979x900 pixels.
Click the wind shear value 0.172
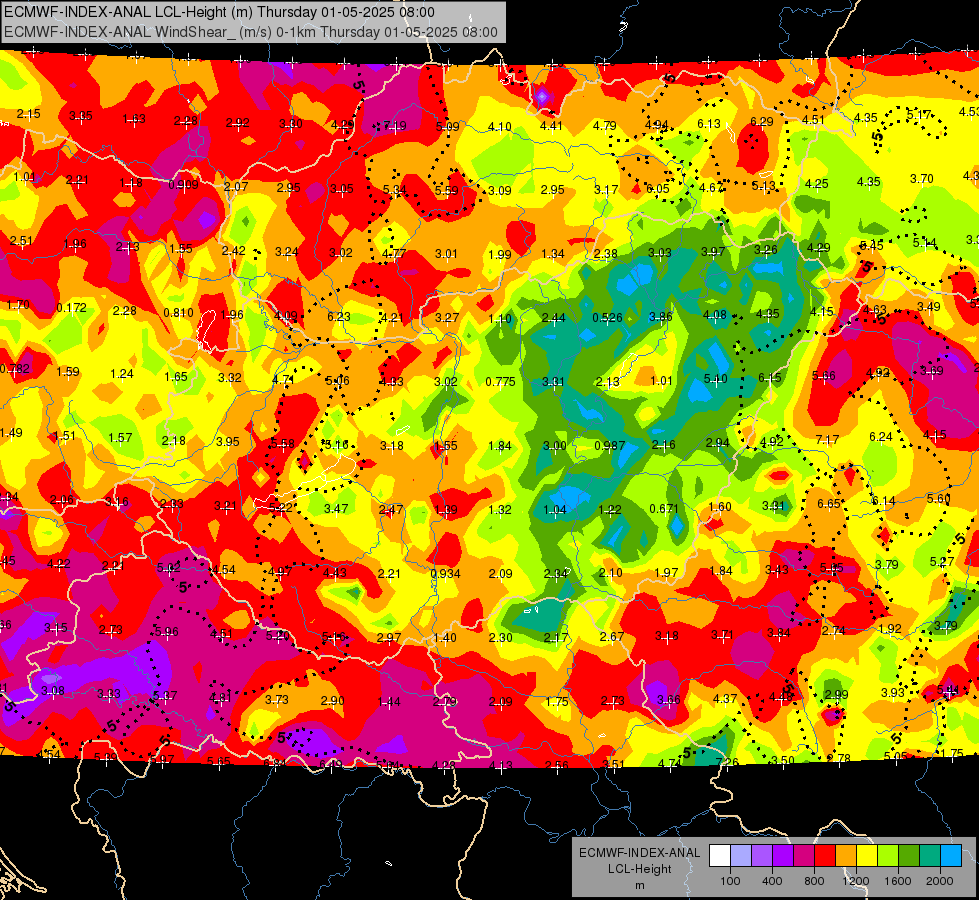tap(71, 307)
